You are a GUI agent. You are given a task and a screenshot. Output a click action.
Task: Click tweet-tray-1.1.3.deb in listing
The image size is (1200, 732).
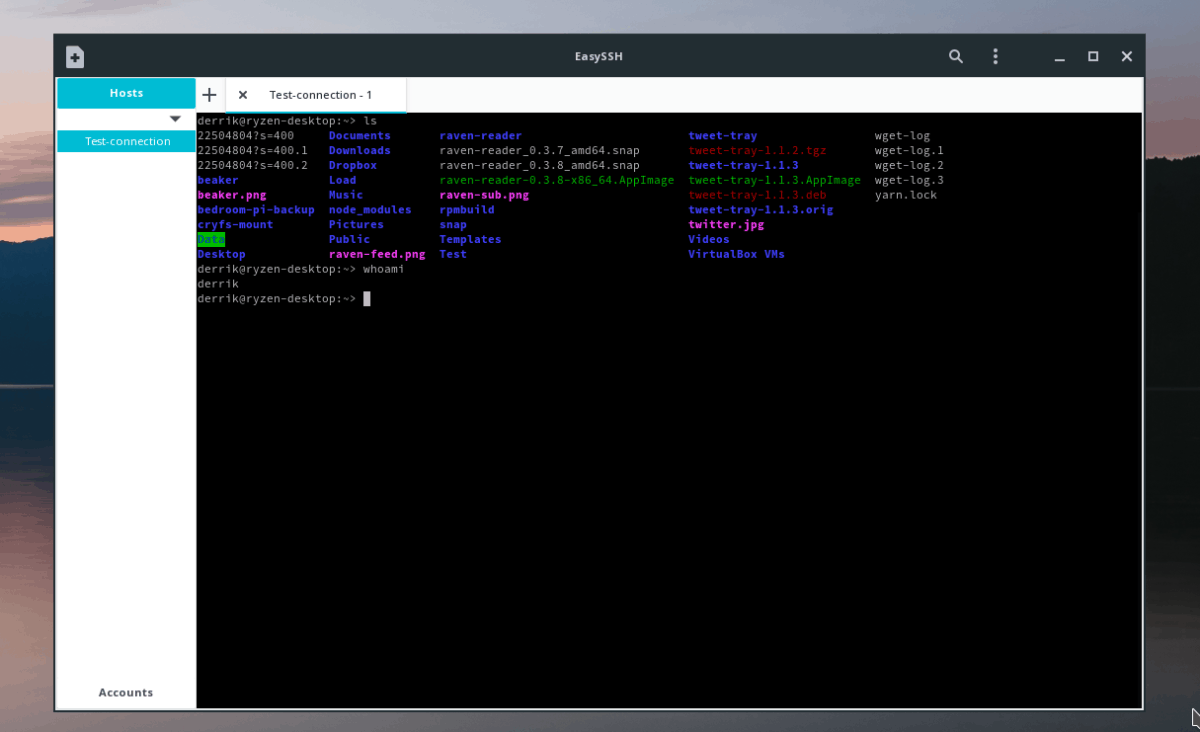(757, 195)
